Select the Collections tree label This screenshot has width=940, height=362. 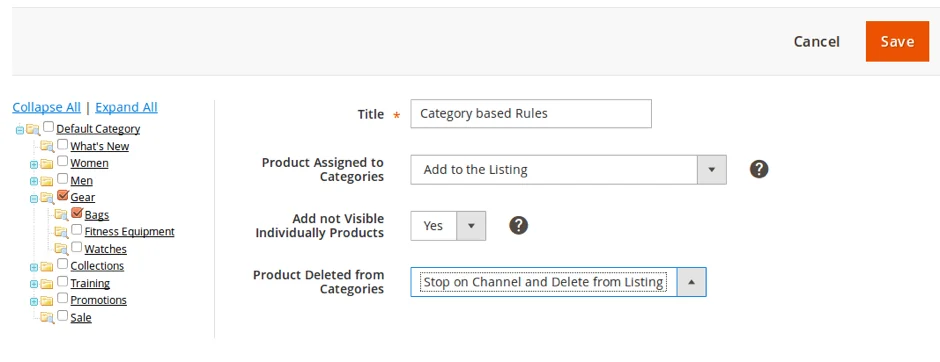pyautogui.click(x=97, y=266)
